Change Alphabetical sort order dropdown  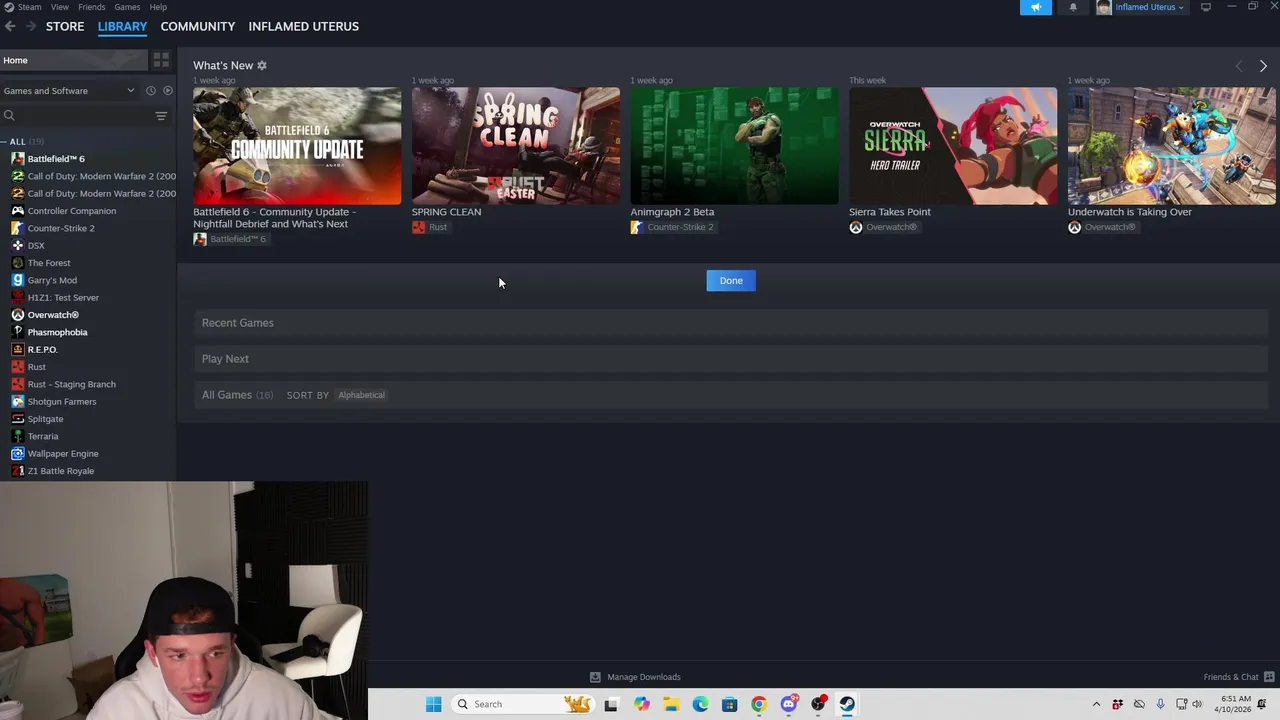361,395
